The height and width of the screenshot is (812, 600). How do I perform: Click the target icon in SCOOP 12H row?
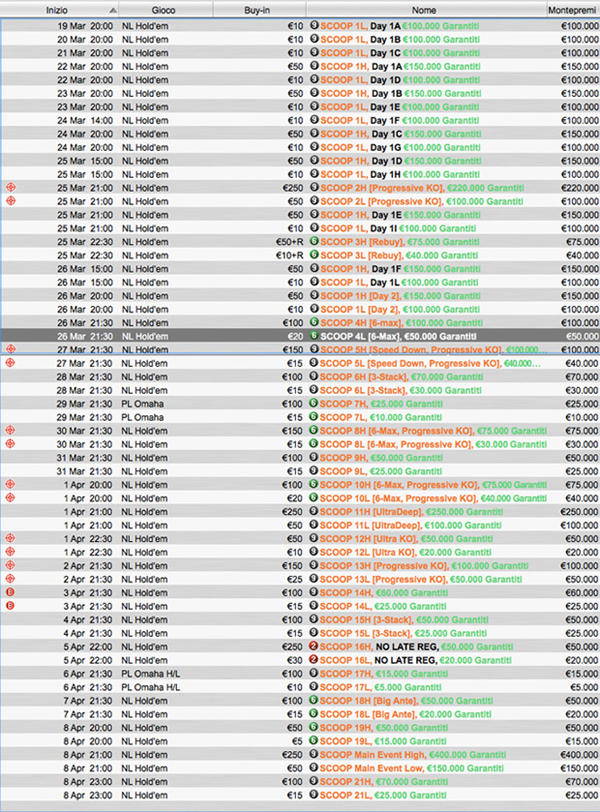coord(10,539)
